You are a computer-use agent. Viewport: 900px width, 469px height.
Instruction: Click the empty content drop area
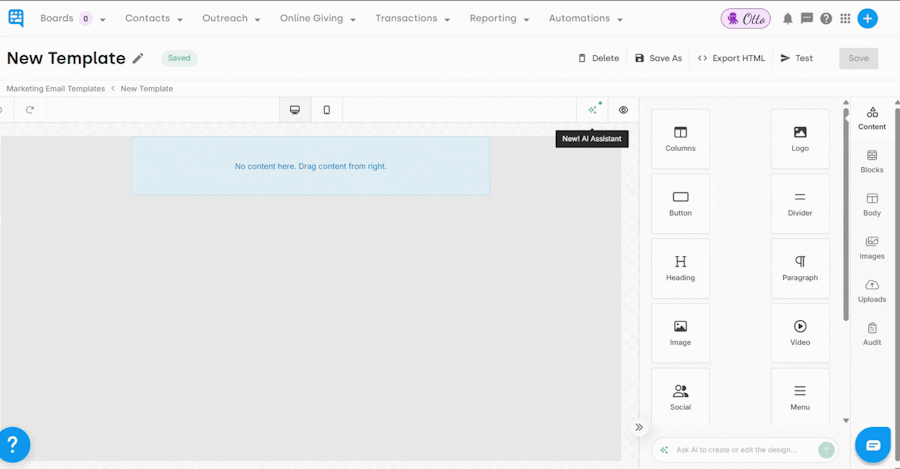click(x=311, y=166)
